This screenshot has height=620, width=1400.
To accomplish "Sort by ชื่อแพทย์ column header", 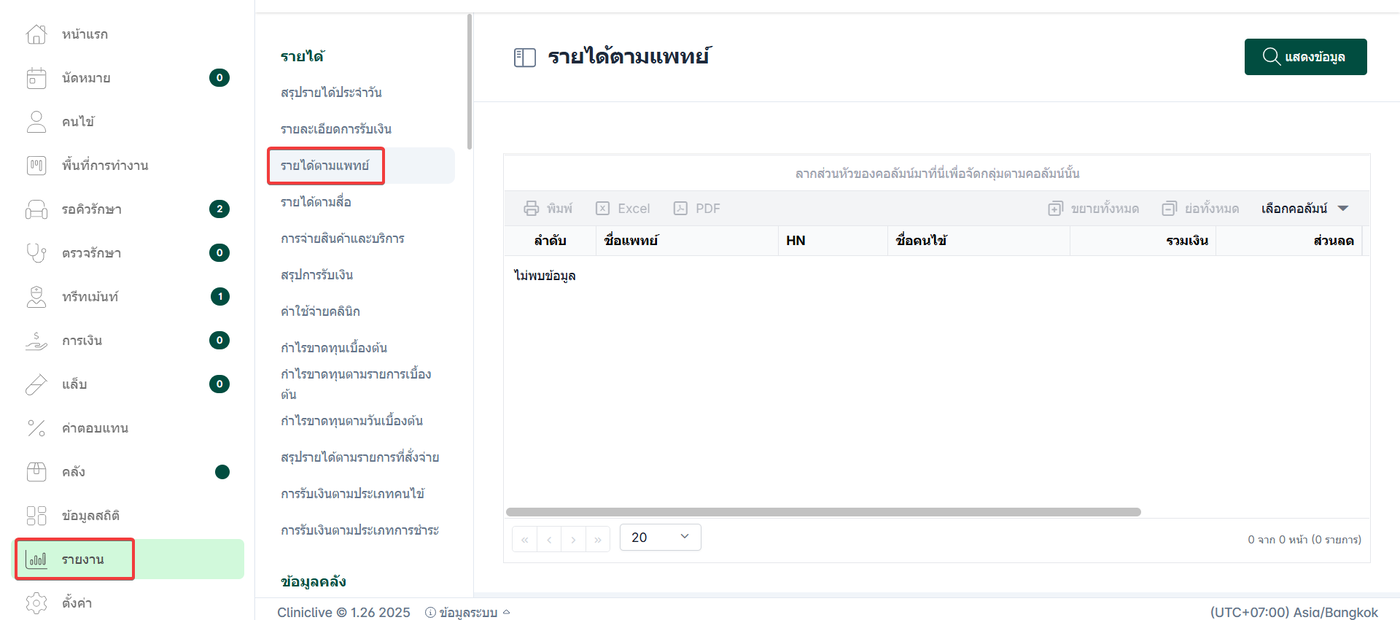I will pyautogui.click(x=686, y=241).
